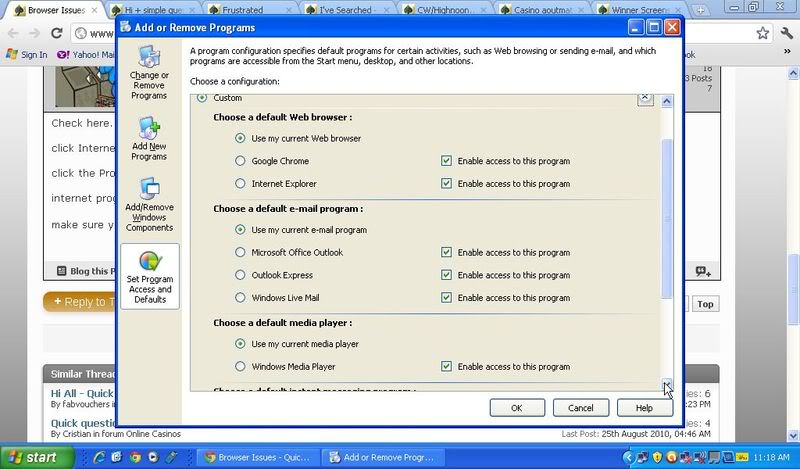Image resolution: width=800 pixels, height=469 pixels.
Task: Close the Frustrated tab
Action: point(289,10)
